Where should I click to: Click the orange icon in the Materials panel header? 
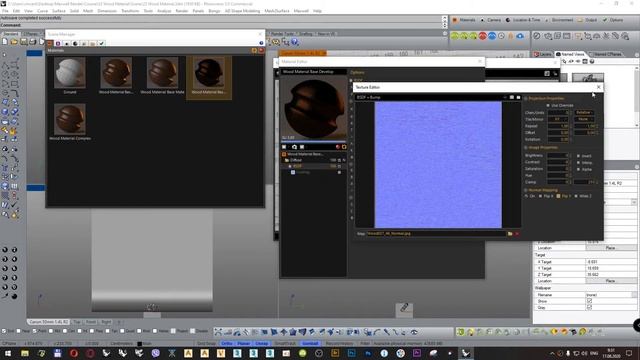(x=254, y=51)
